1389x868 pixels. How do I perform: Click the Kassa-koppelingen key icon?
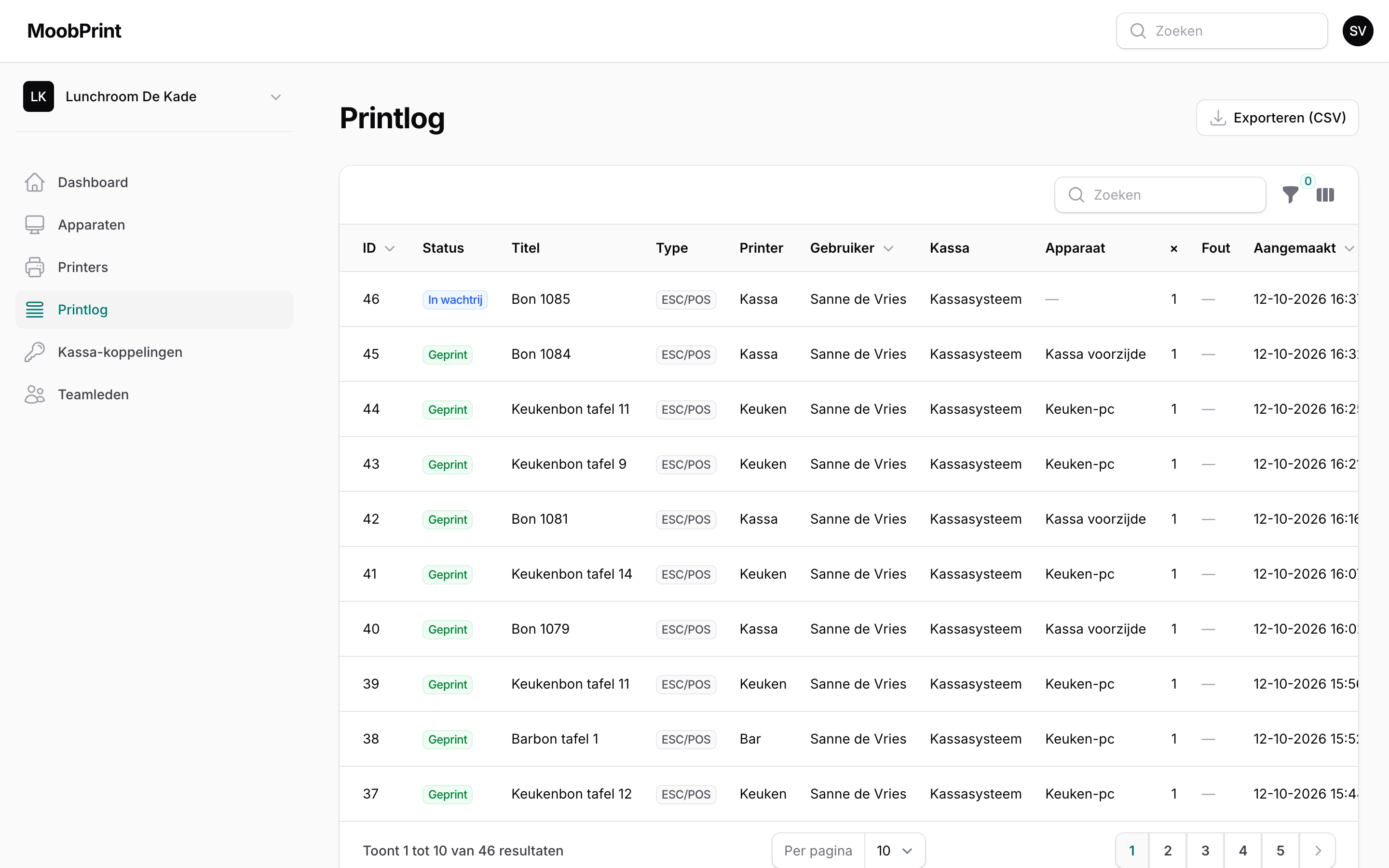click(34, 352)
